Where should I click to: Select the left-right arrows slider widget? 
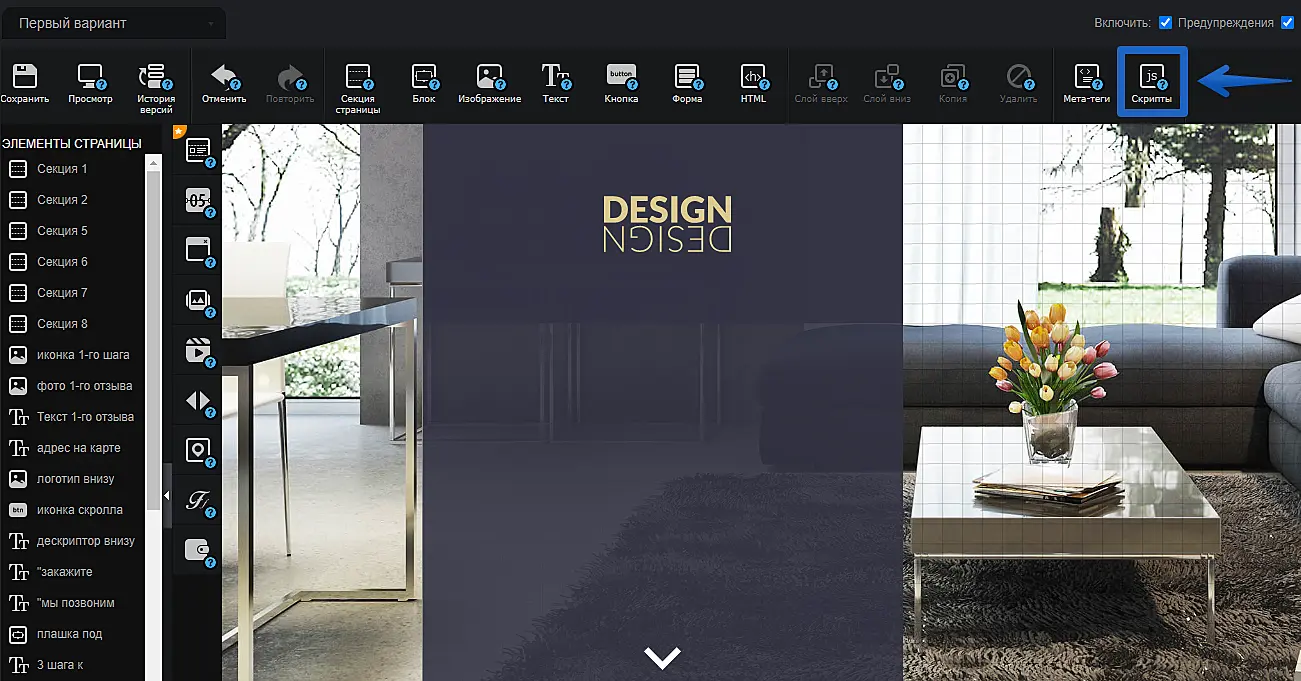coord(198,401)
